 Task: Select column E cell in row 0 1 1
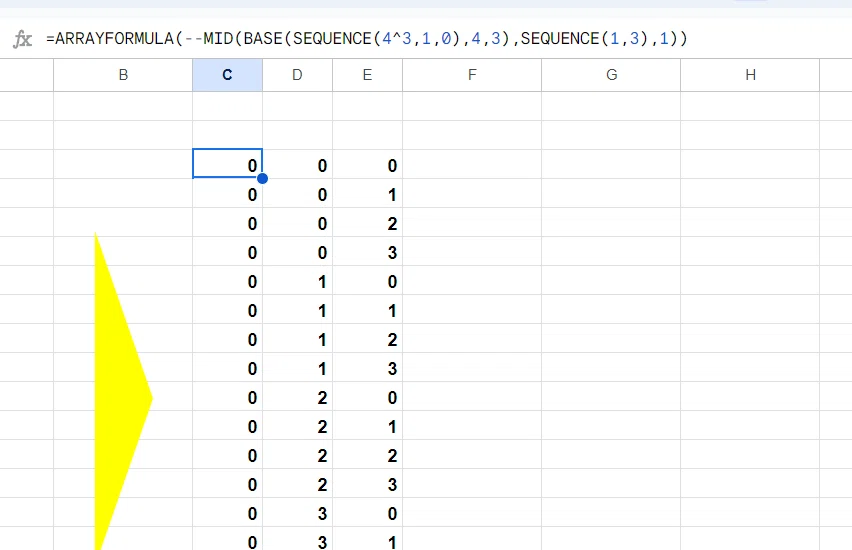(x=367, y=309)
